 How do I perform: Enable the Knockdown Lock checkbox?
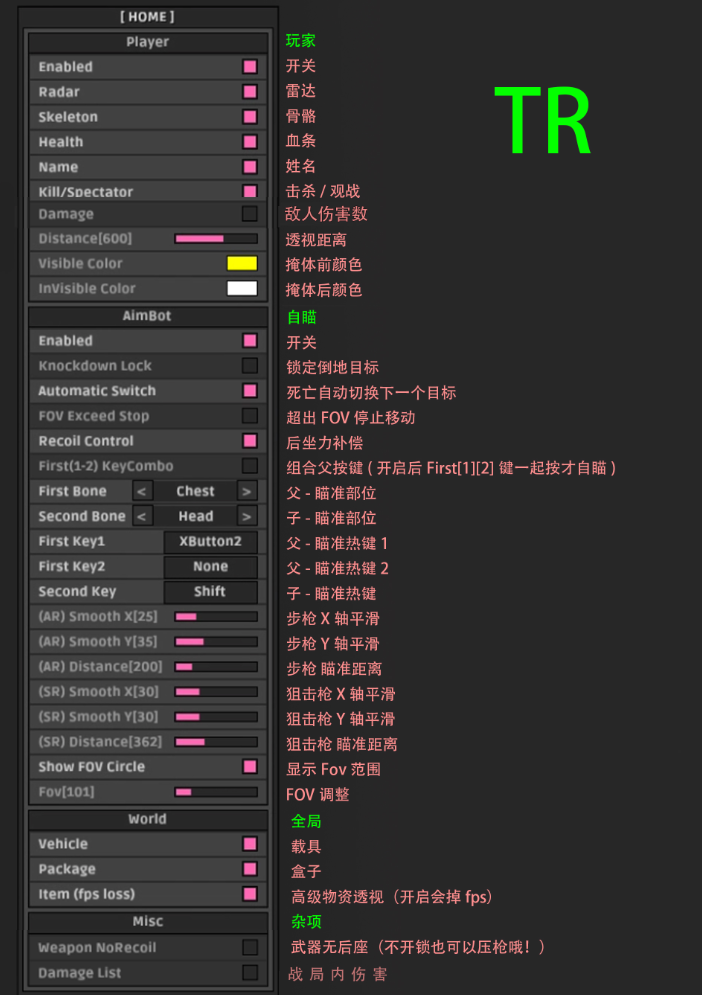[x=249, y=366]
